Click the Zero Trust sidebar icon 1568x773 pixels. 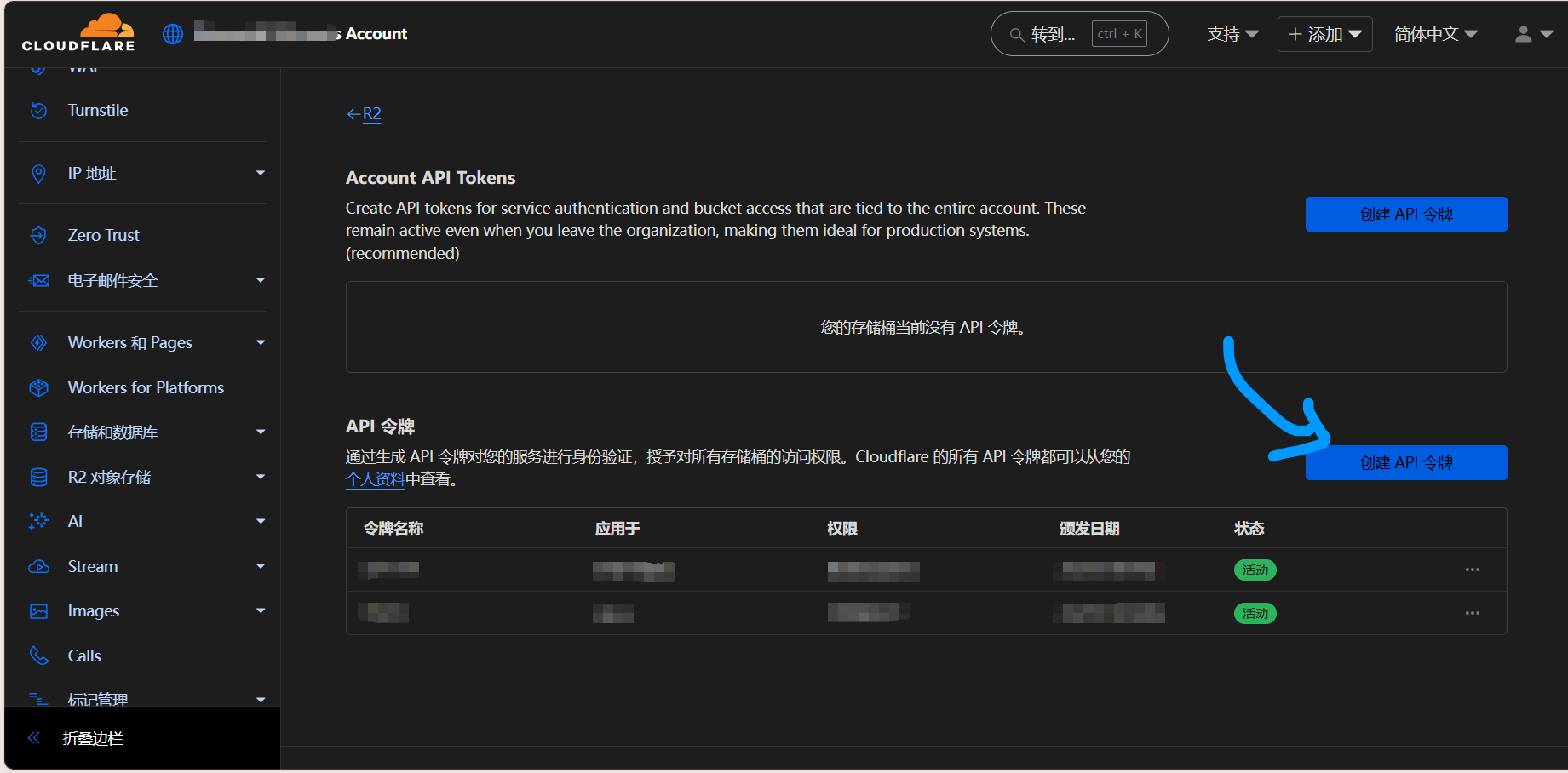point(38,236)
